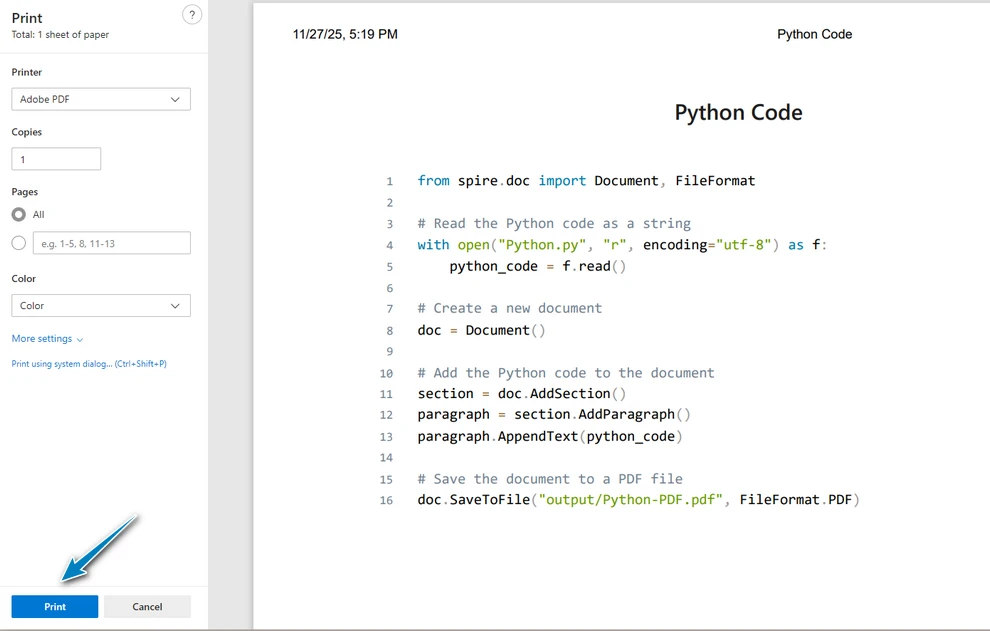990x631 pixels.
Task: Click the doc = Document() code line
Action: click(482, 330)
